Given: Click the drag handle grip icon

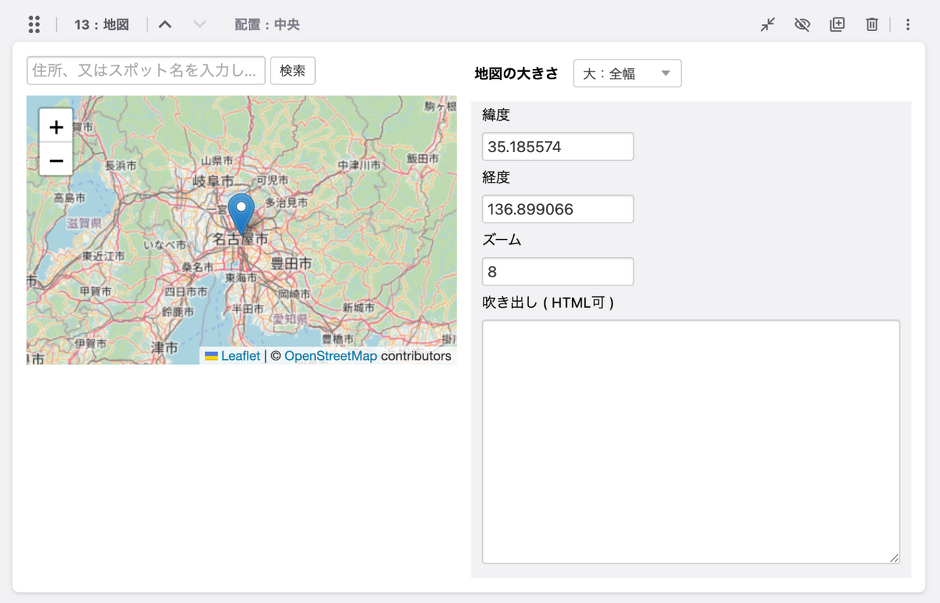Looking at the screenshot, I should pos(34,24).
